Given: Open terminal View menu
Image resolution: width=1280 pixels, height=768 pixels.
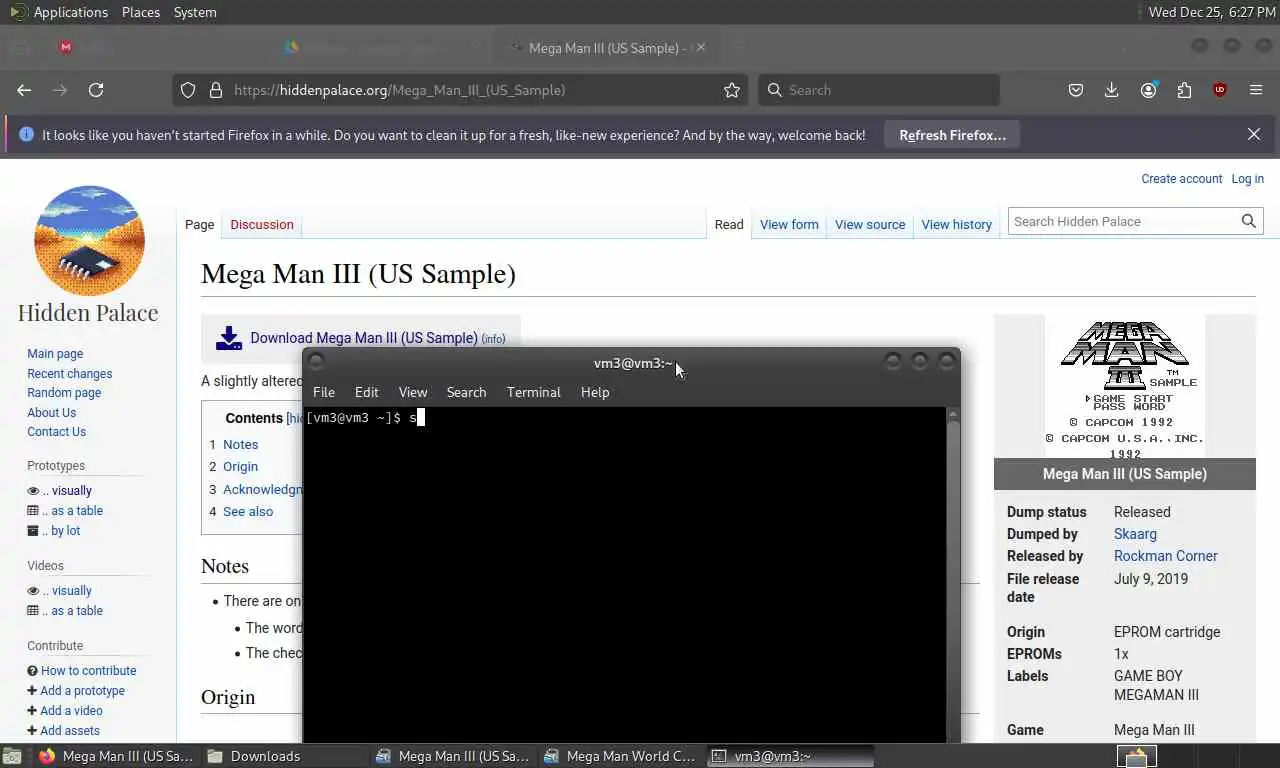Looking at the screenshot, I should coord(413,392).
